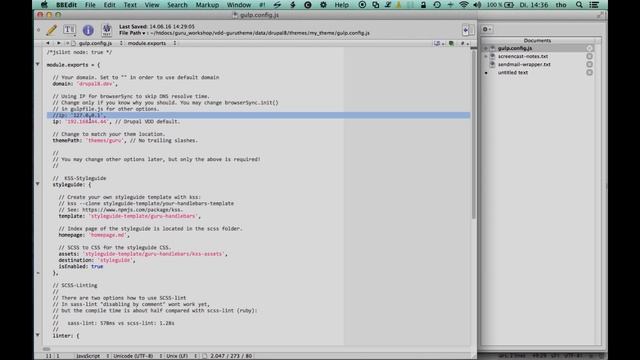
Task: Click the lock icon in menu bar
Action: (423, 5)
